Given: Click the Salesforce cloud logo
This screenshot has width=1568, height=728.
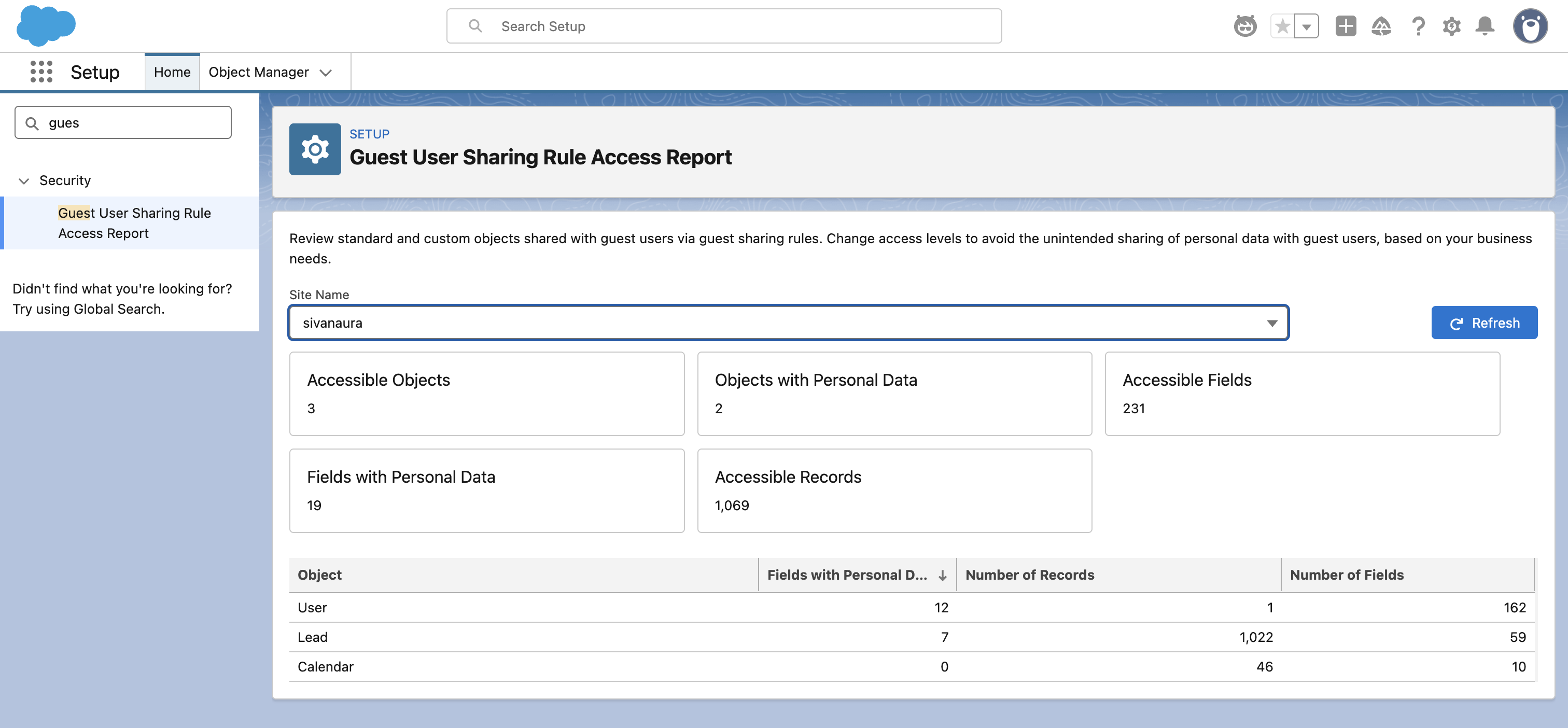Looking at the screenshot, I should [x=46, y=25].
